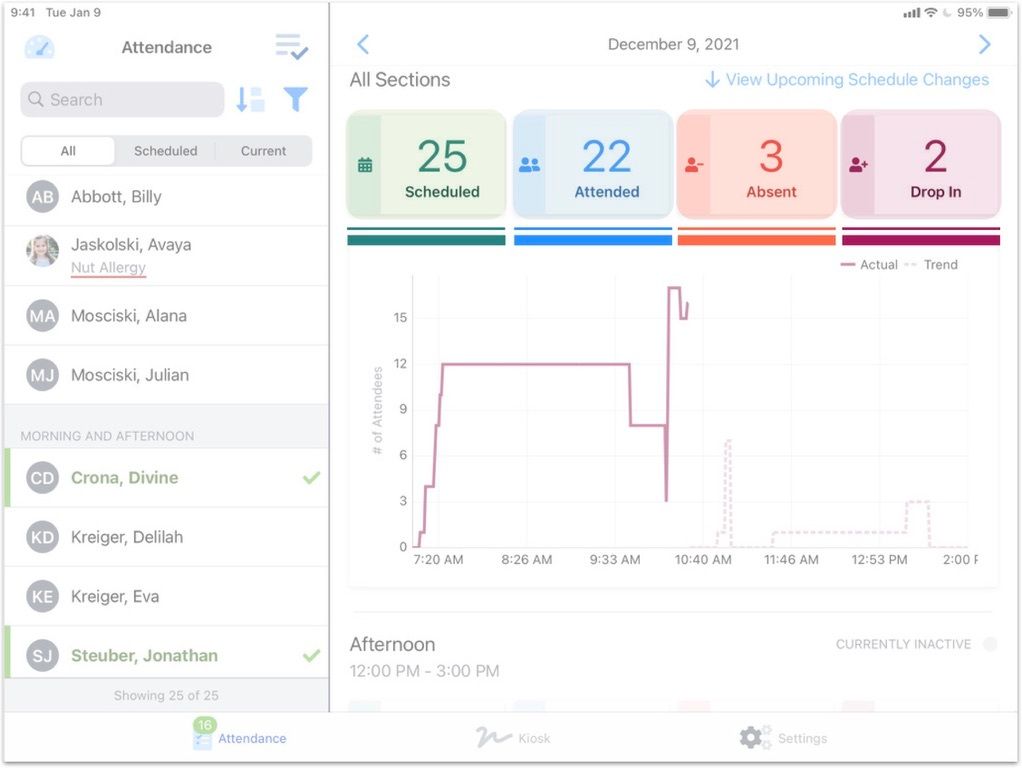The image size is (1022, 768).
Task: Click the Actual legend entry
Action: [869, 265]
